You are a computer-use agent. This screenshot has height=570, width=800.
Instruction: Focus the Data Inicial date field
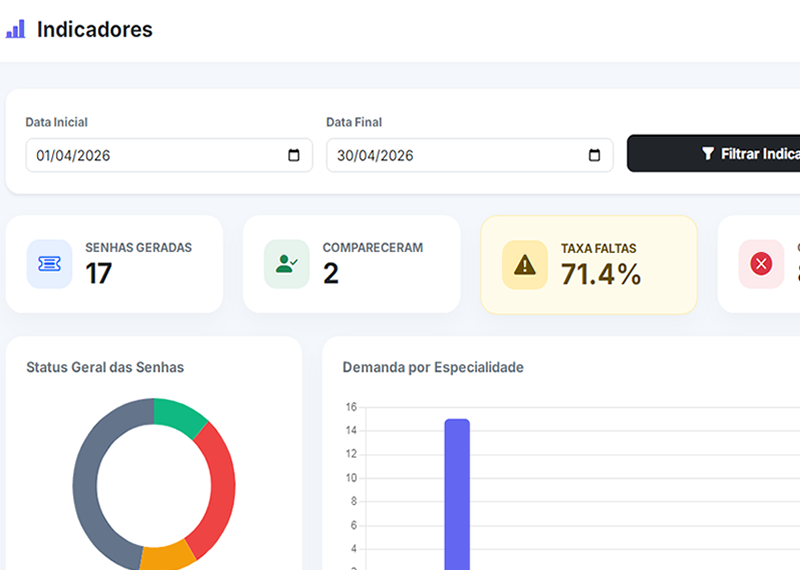pos(169,155)
